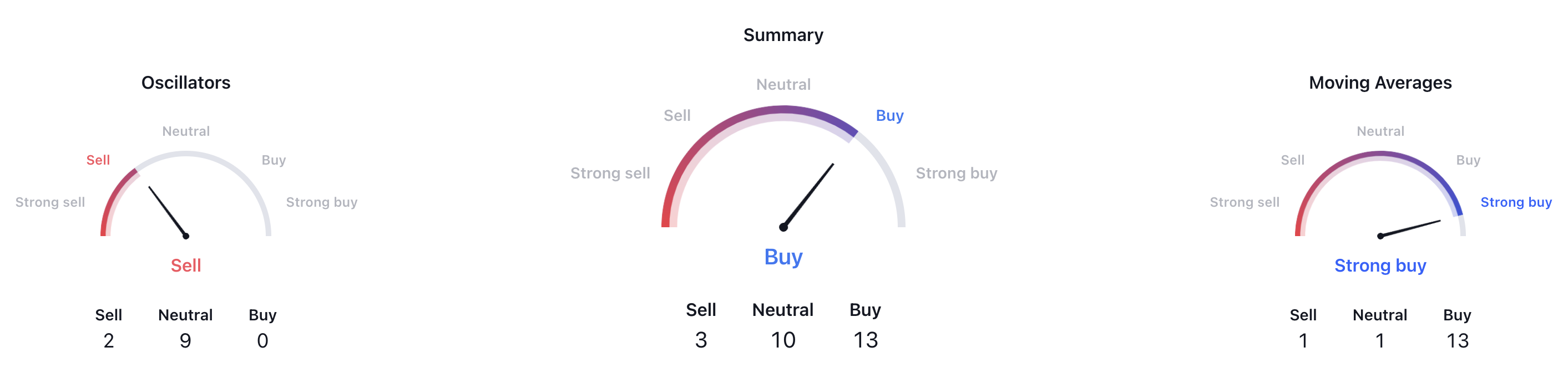Click the Moving Averages gauge needle

tap(1410, 228)
